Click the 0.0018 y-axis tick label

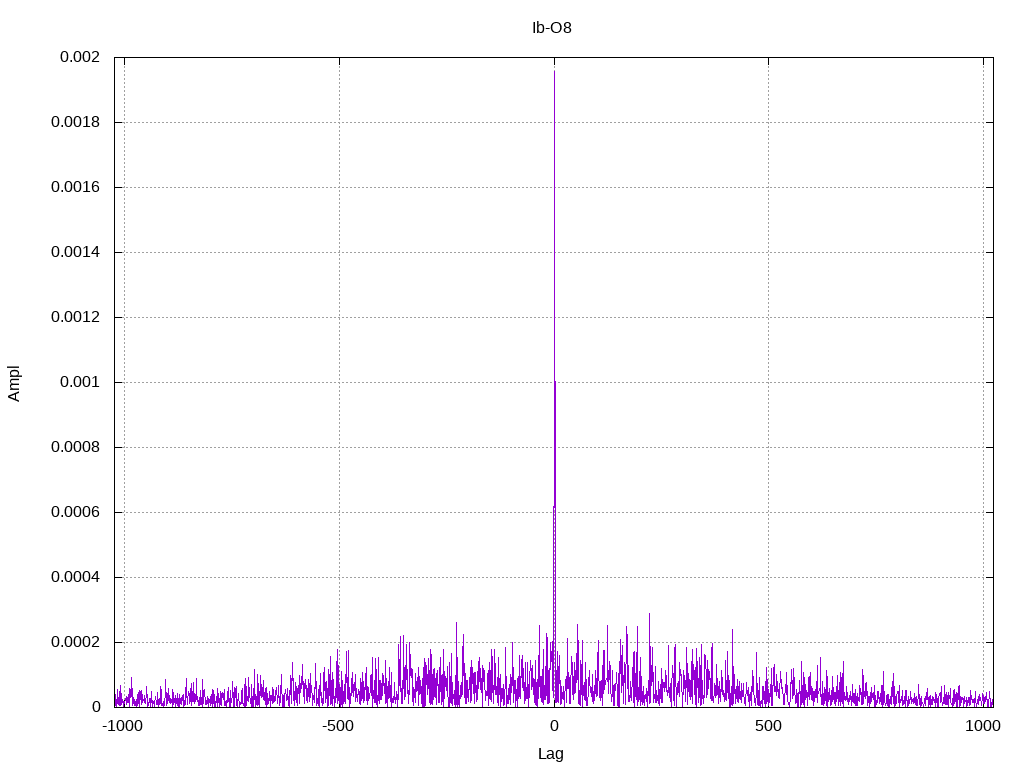pos(76,122)
